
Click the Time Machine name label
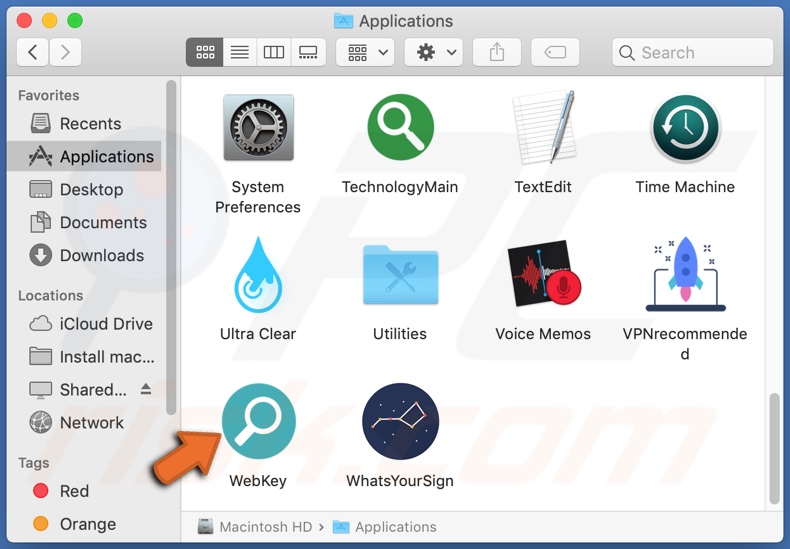(x=685, y=187)
